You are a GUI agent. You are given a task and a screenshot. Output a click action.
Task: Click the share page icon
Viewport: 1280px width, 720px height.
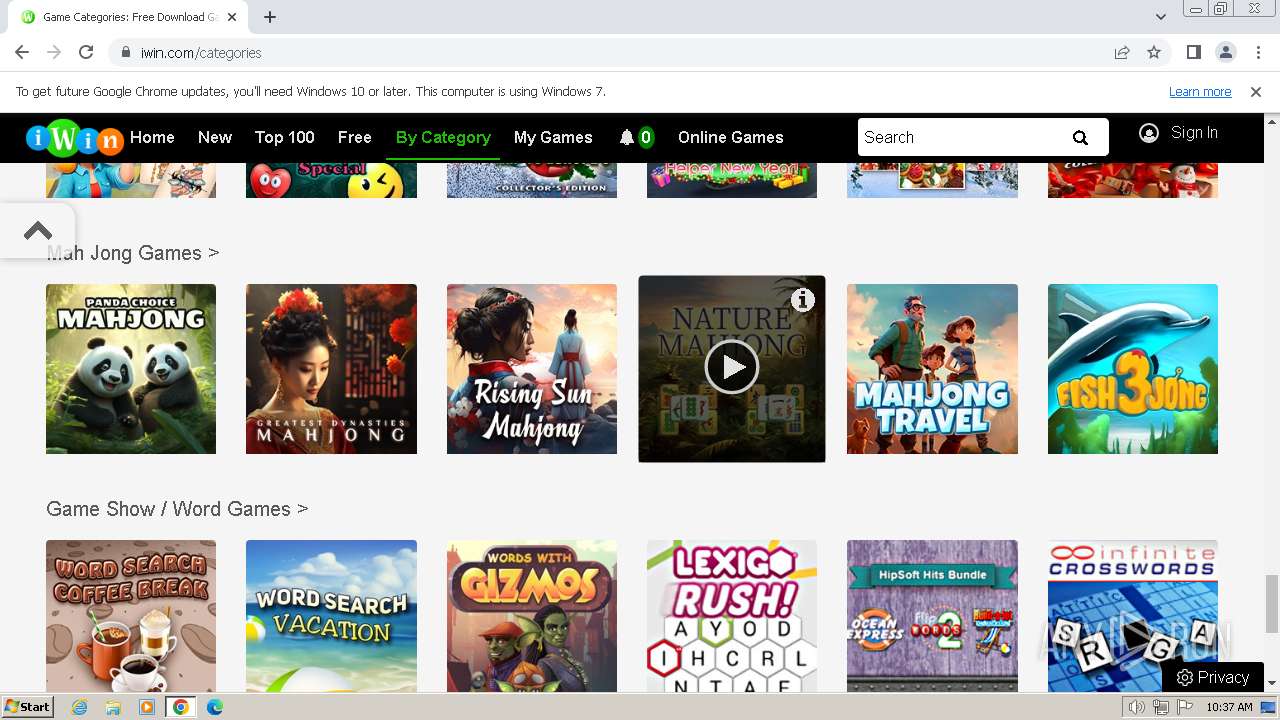[x=1122, y=52]
